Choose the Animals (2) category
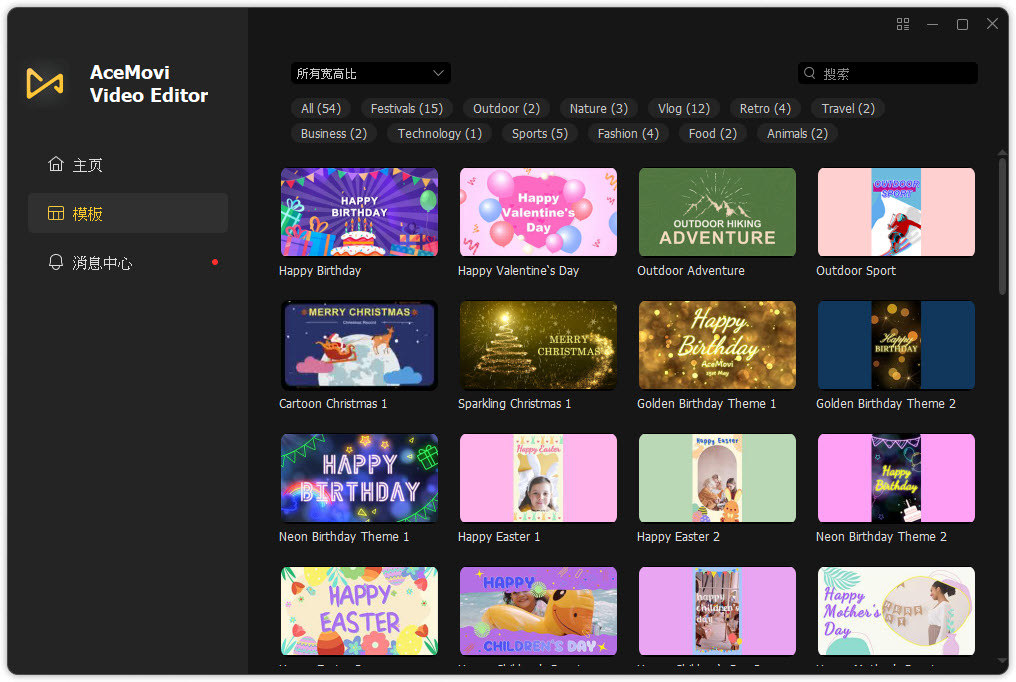 pyautogui.click(x=797, y=133)
